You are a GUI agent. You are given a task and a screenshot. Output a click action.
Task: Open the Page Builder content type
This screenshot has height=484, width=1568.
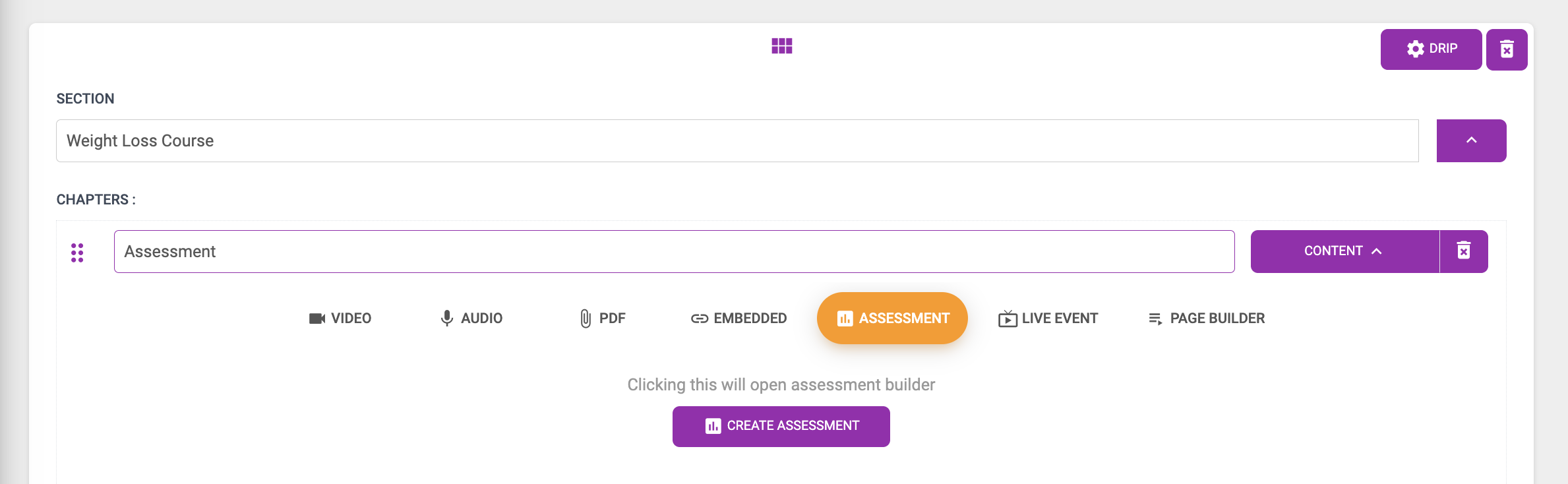click(x=1206, y=318)
